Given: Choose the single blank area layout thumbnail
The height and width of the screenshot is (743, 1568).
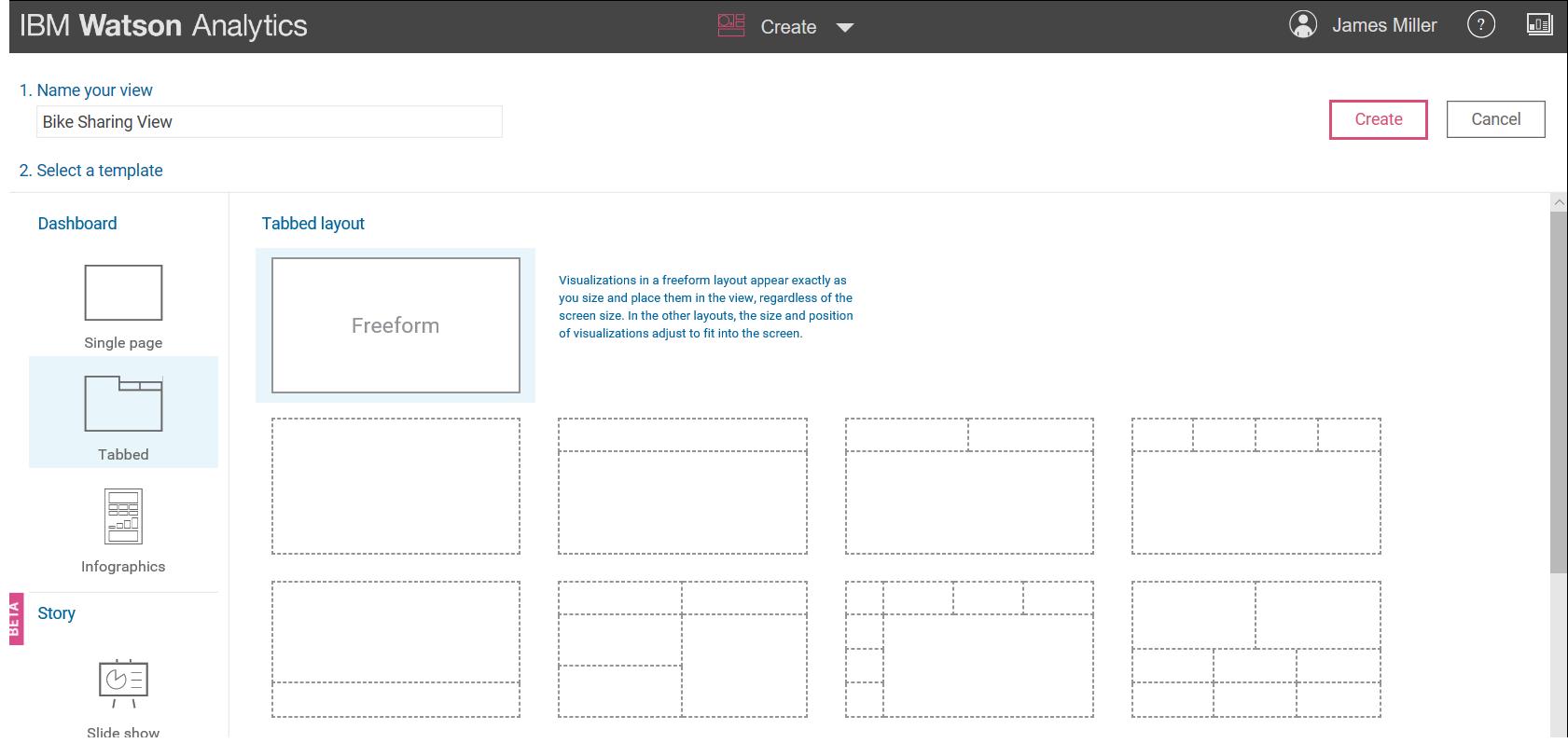Looking at the screenshot, I should tap(395, 486).
